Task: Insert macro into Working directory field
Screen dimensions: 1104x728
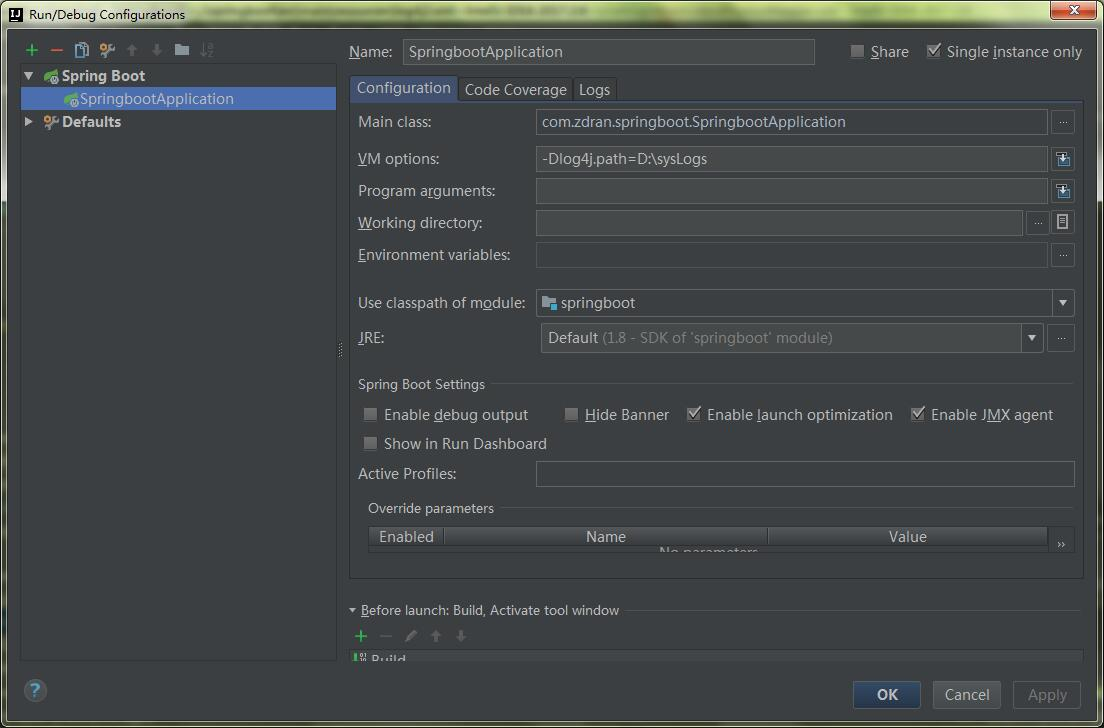Action: coord(1062,222)
